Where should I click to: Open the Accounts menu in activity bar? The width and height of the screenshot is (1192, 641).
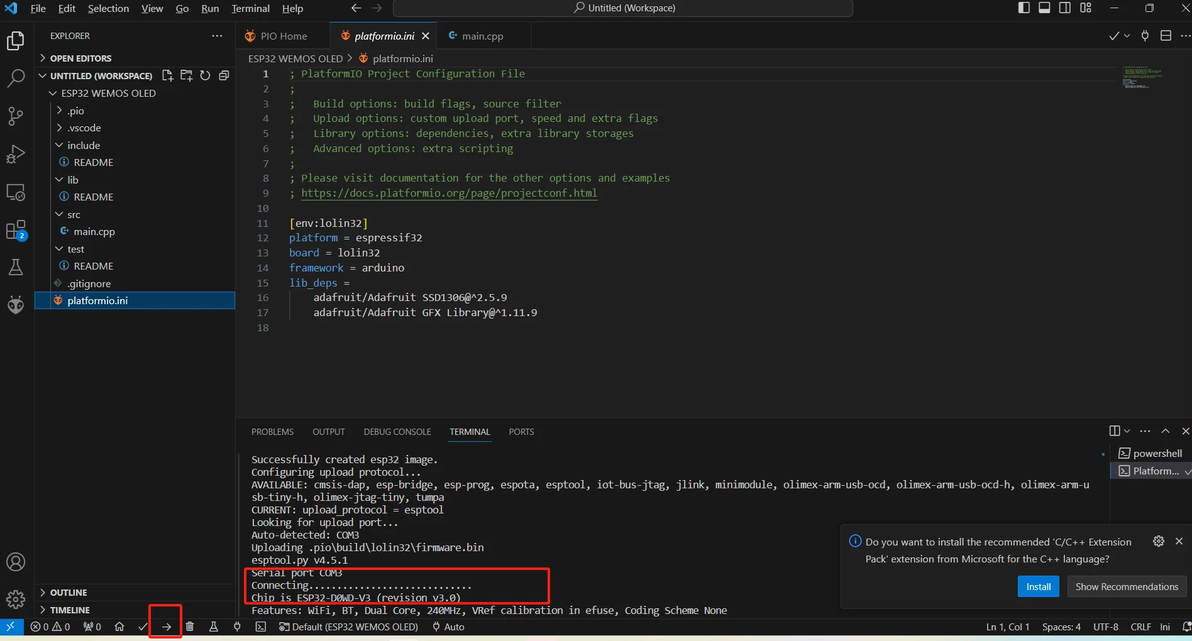(15, 562)
